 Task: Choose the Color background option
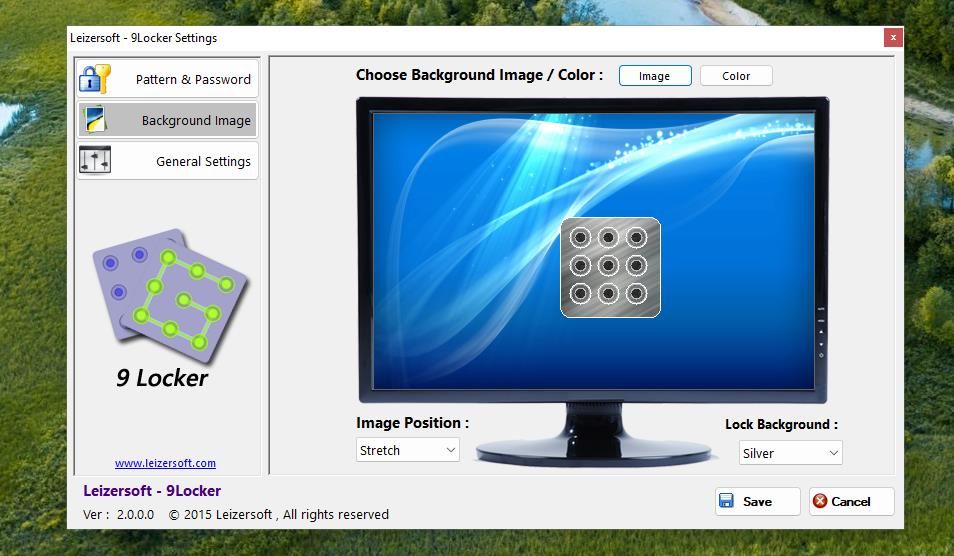pyautogui.click(x=736, y=76)
